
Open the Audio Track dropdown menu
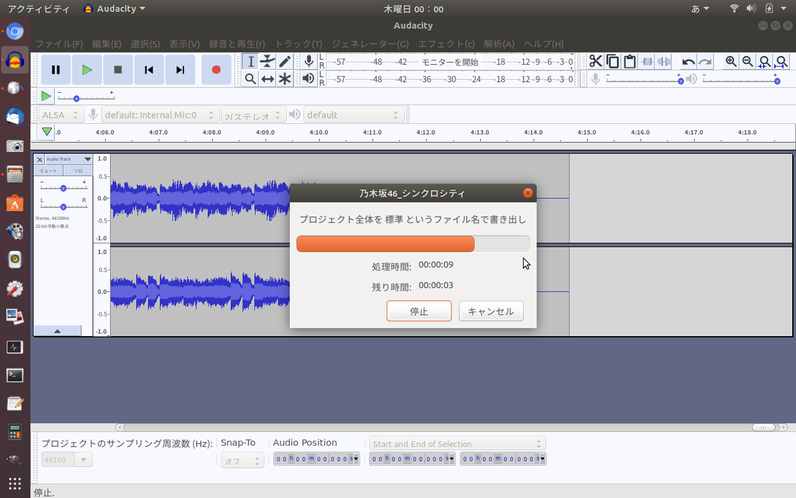68,159
